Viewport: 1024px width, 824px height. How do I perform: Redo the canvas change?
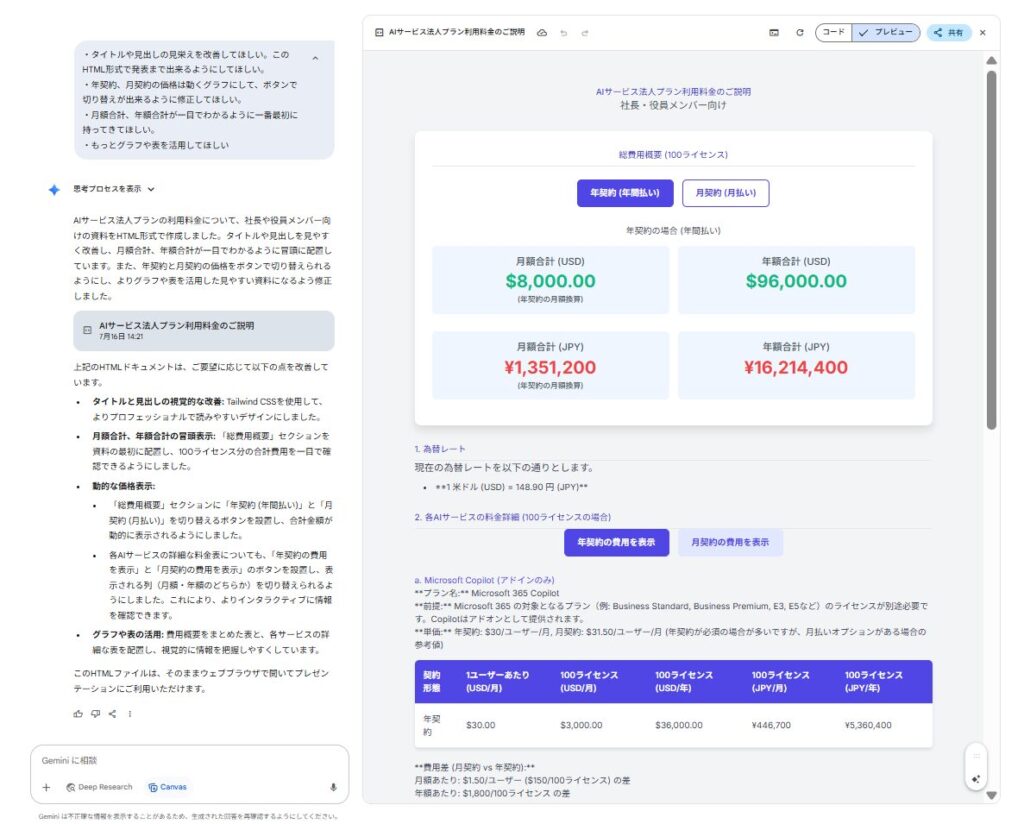(585, 33)
